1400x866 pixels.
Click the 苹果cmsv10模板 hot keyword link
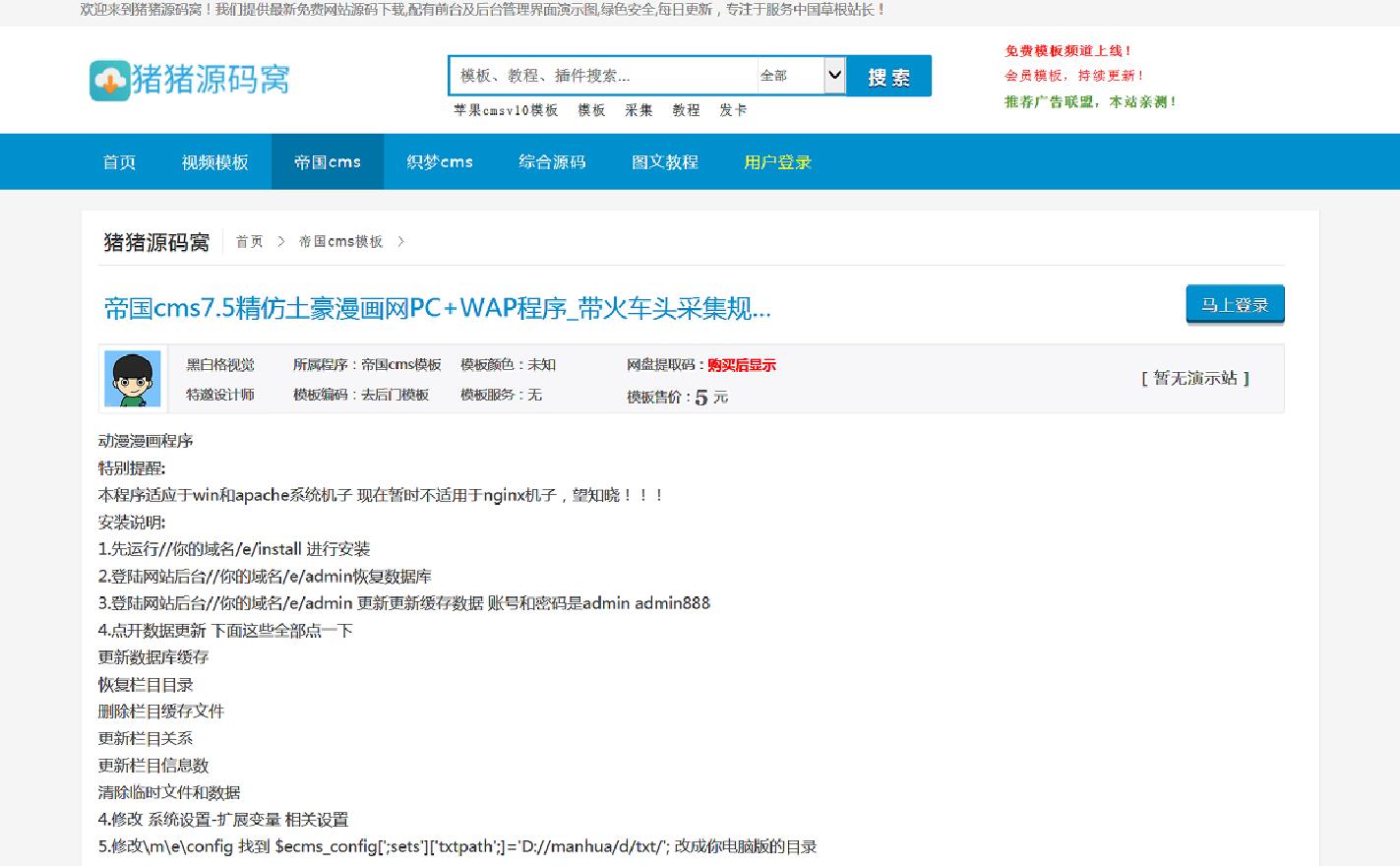506,110
